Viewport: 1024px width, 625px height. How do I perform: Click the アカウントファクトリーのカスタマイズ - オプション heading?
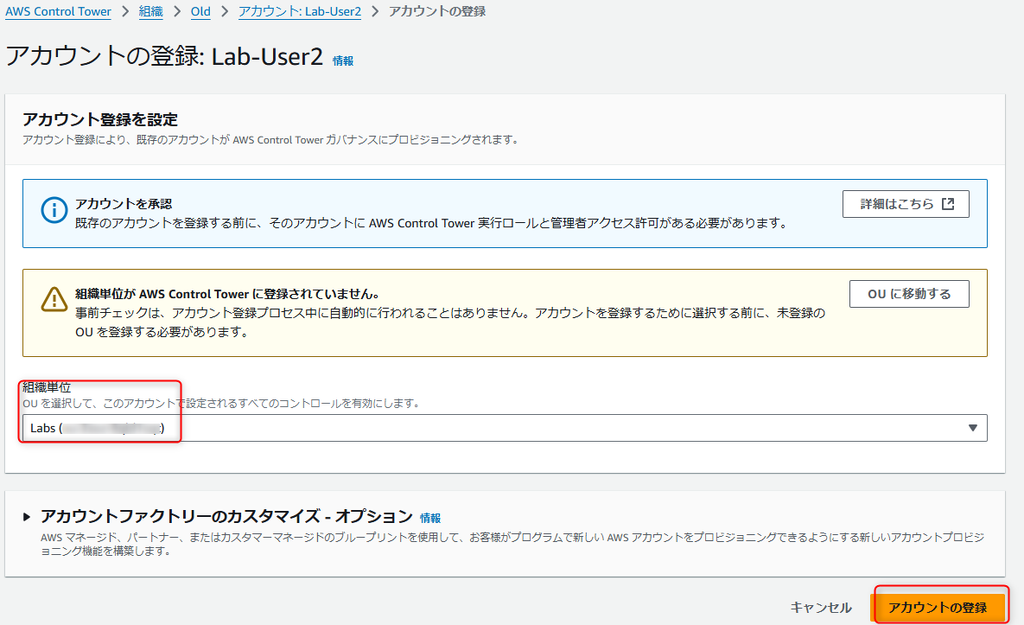[227, 517]
